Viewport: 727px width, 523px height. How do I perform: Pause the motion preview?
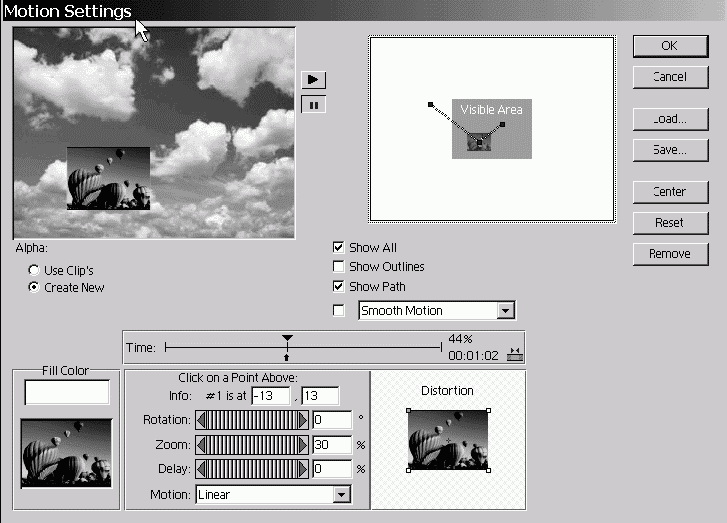point(313,104)
